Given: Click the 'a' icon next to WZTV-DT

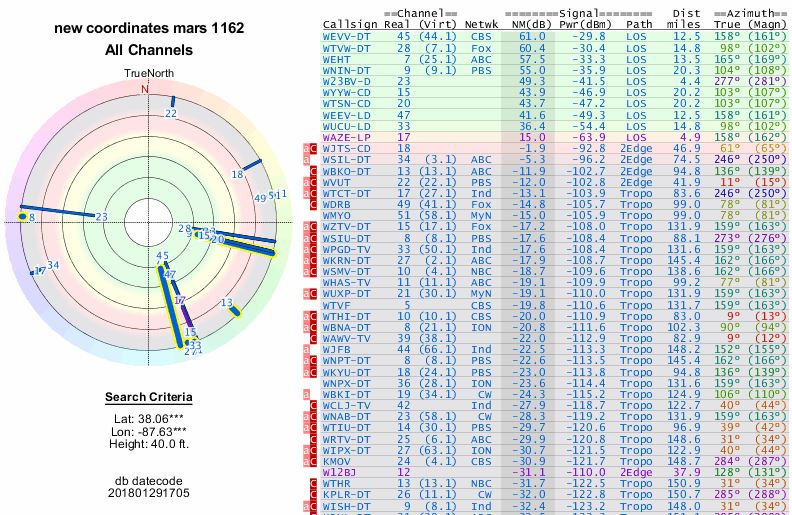Looking at the screenshot, I should click(x=307, y=228).
